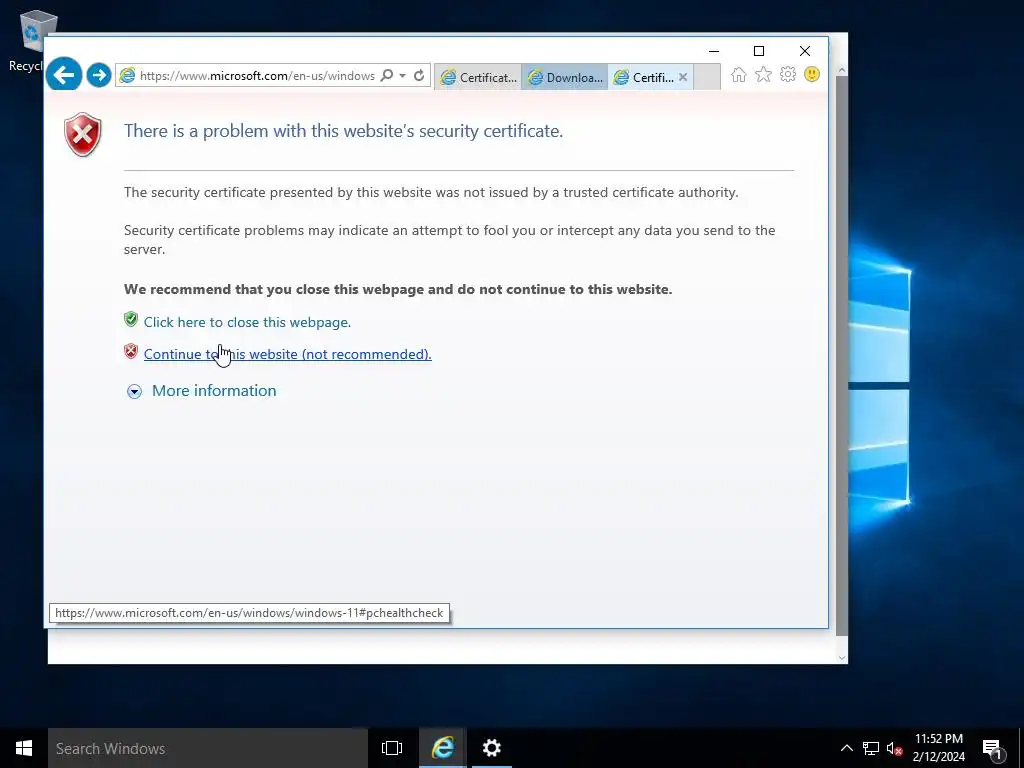
Task: Close the active Certifi... tab
Action: pyautogui.click(x=683, y=77)
